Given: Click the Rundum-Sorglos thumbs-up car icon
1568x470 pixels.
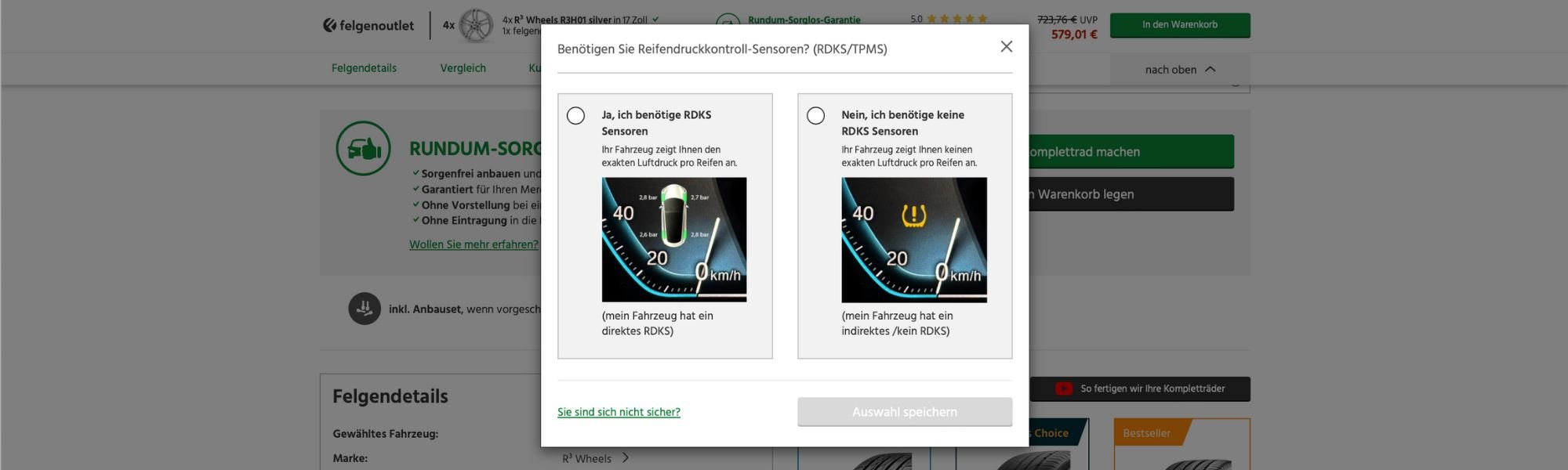Looking at the screenshot, I should pyautogui.click(x=363, y=148).
